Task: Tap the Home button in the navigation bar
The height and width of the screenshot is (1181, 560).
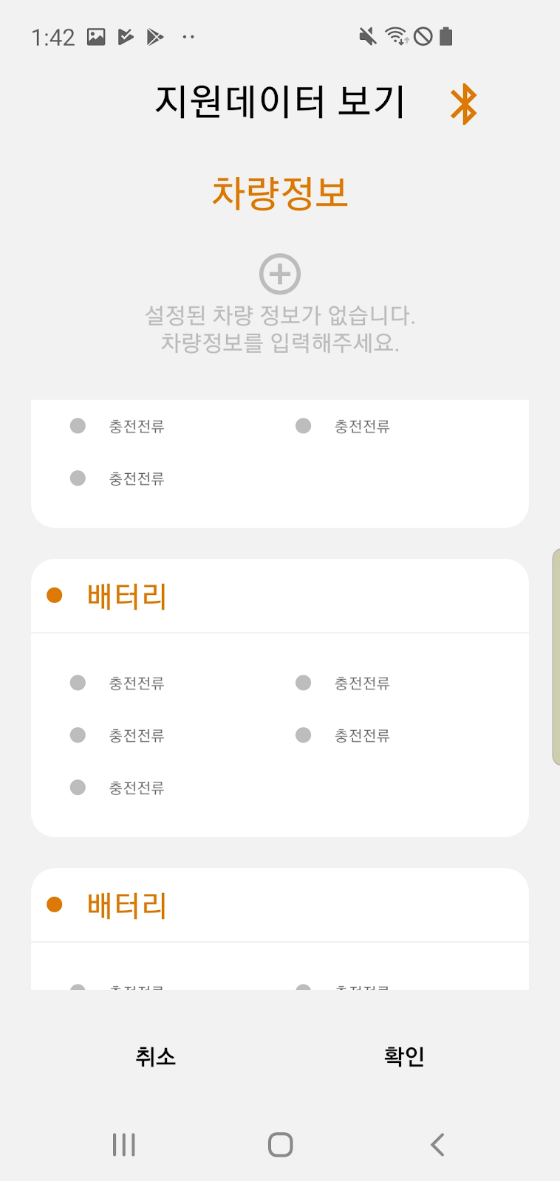Action: pos(280,1144)
